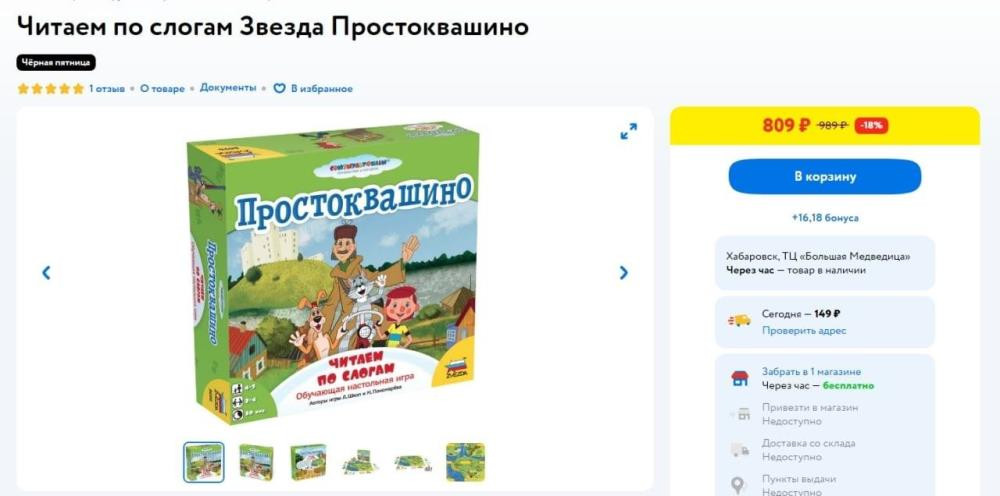Open the Документы section
Image resolution: width=1000 pixels, height=496 pixels.
tap(228, 88)
